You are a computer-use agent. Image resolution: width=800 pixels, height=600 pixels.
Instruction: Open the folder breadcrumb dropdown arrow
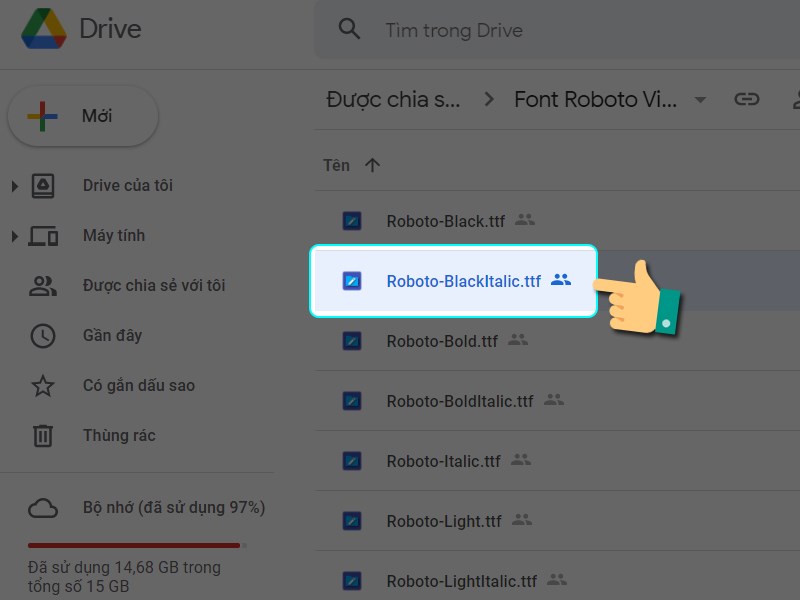click(701, 99)
